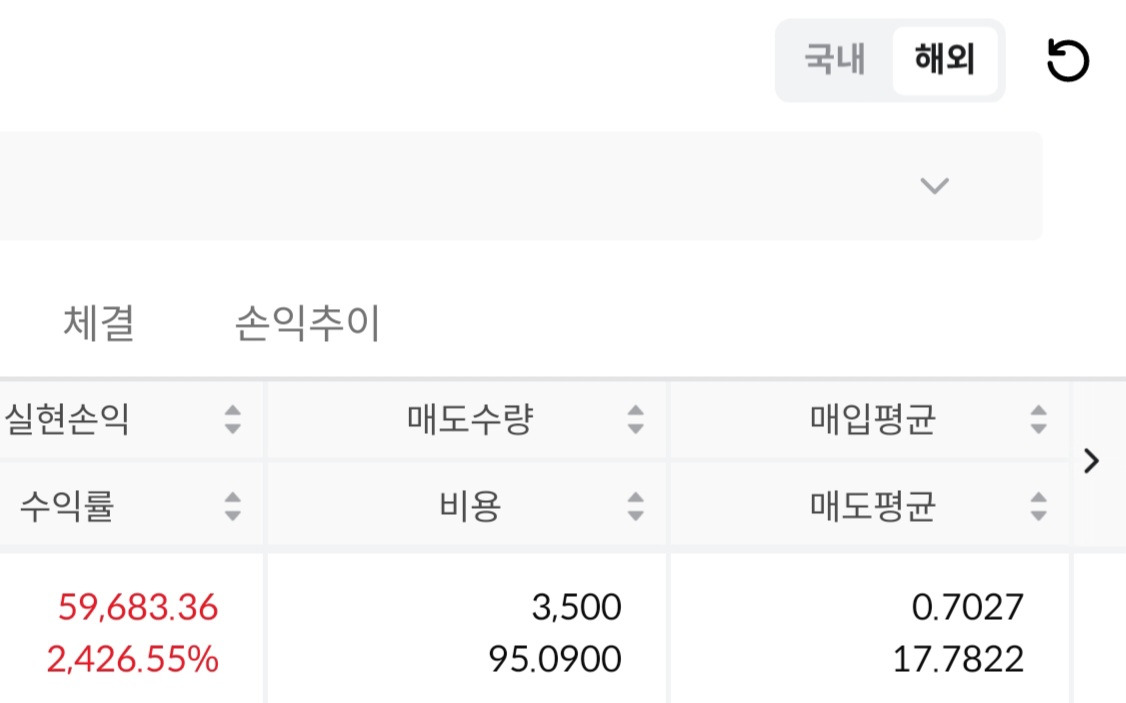Screen dimensions: 1126x703
Task: Sort by 수익률 using its sort arrows
Action: click(230, 507)
